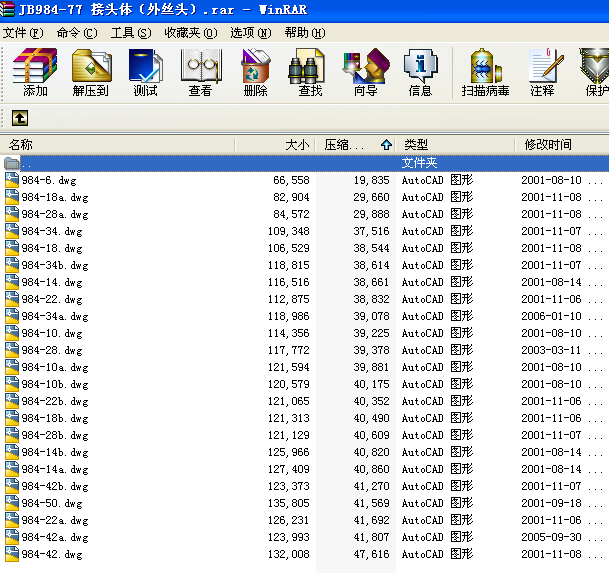Screen dimensions: 609x573
Task: Click the file icon beside 984-22.dwg
Action: (12, 299)
